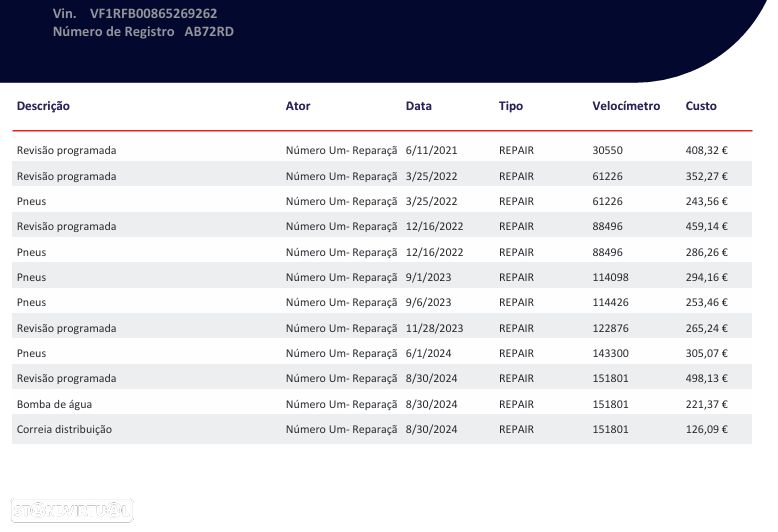This screenshot has width=778, height=532.
Task: Click the VIN number VF1RFB00865269262
Action: [153, 13]
